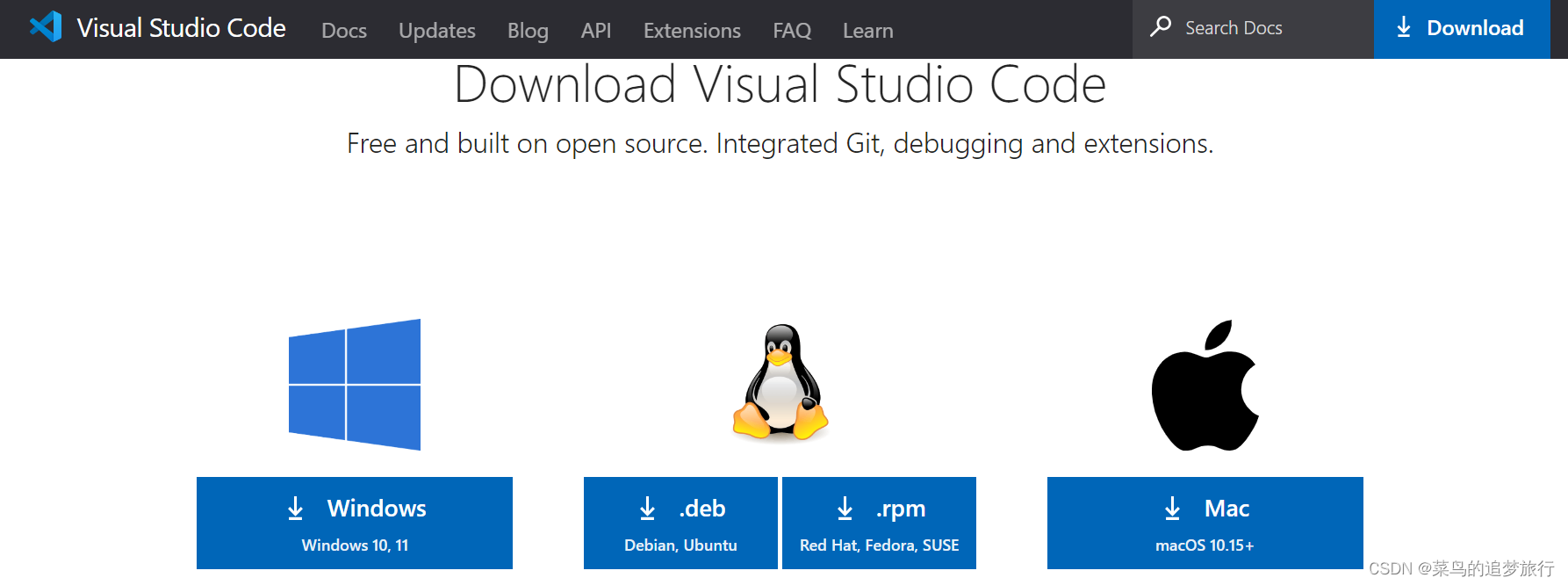Download the .deb package
The height and width of the screenshot is (585, 1568).
(680, 523)
